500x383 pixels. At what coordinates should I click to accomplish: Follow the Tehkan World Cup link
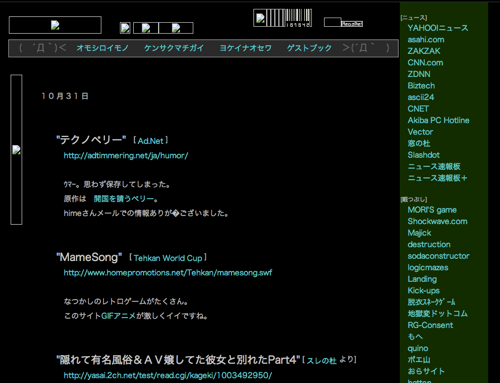168,258
